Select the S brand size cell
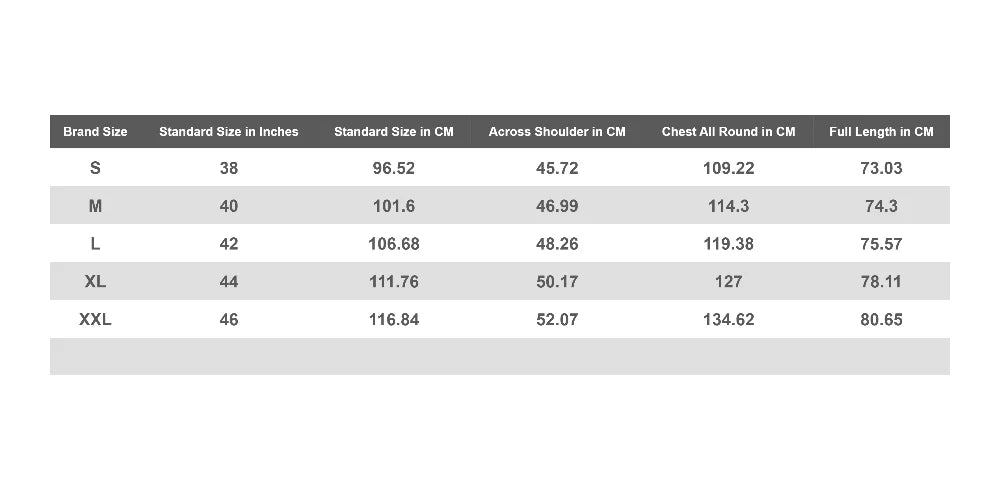The image size is (1000, 490). tap(95, 168)
